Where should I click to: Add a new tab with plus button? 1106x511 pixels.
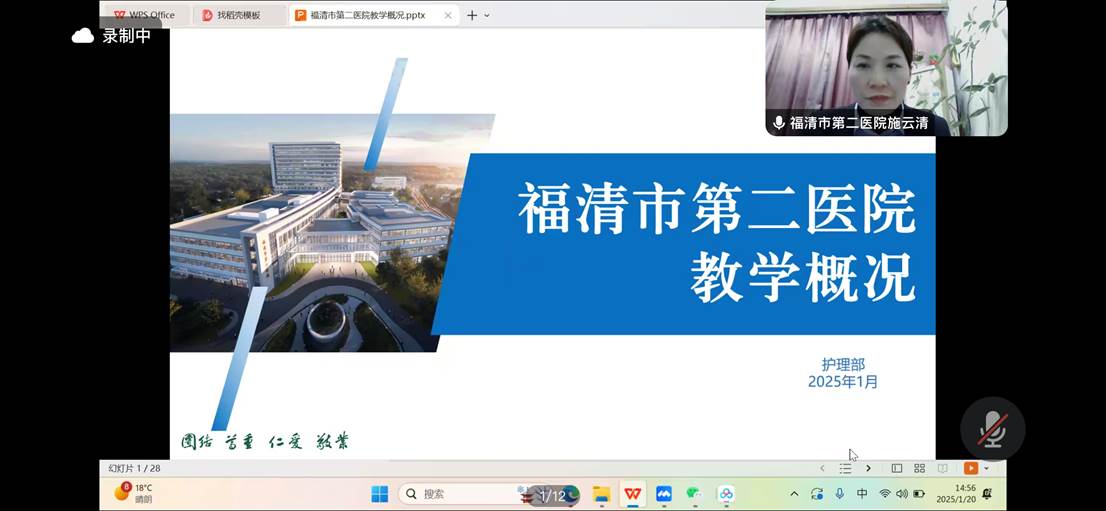[472, 15]
